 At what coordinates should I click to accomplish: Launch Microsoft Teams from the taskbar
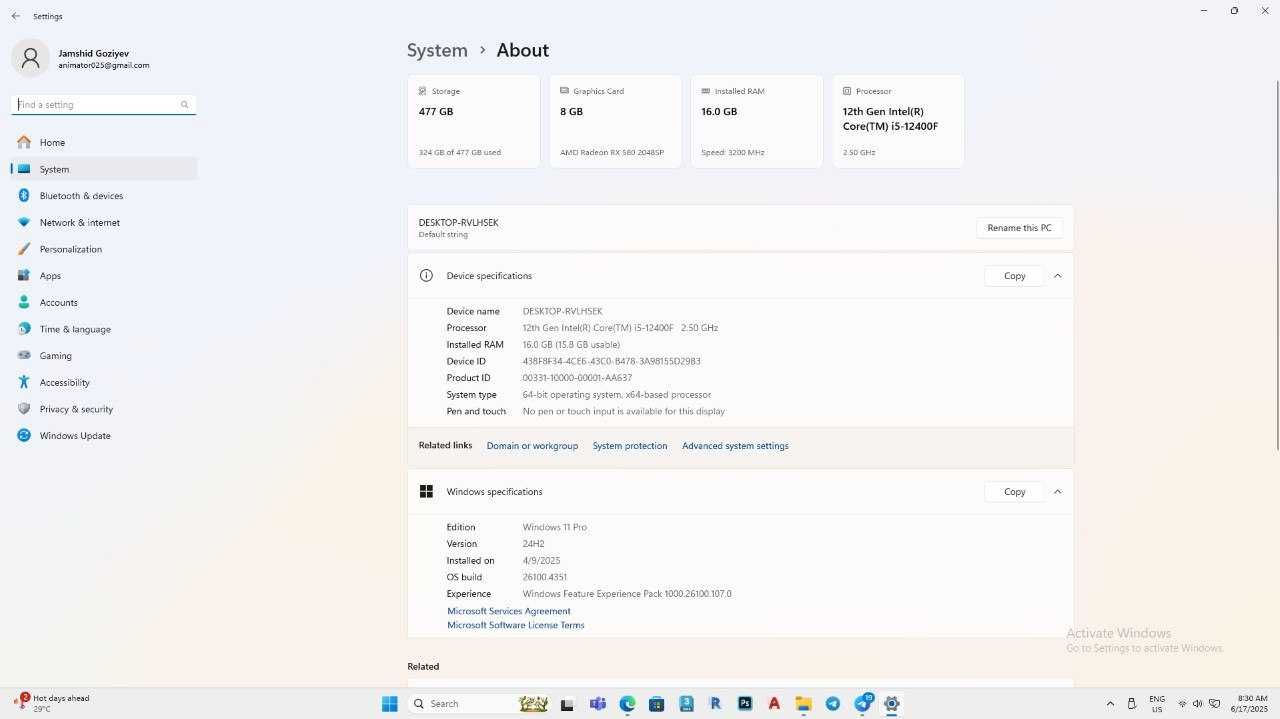click(x=598, y=704)
